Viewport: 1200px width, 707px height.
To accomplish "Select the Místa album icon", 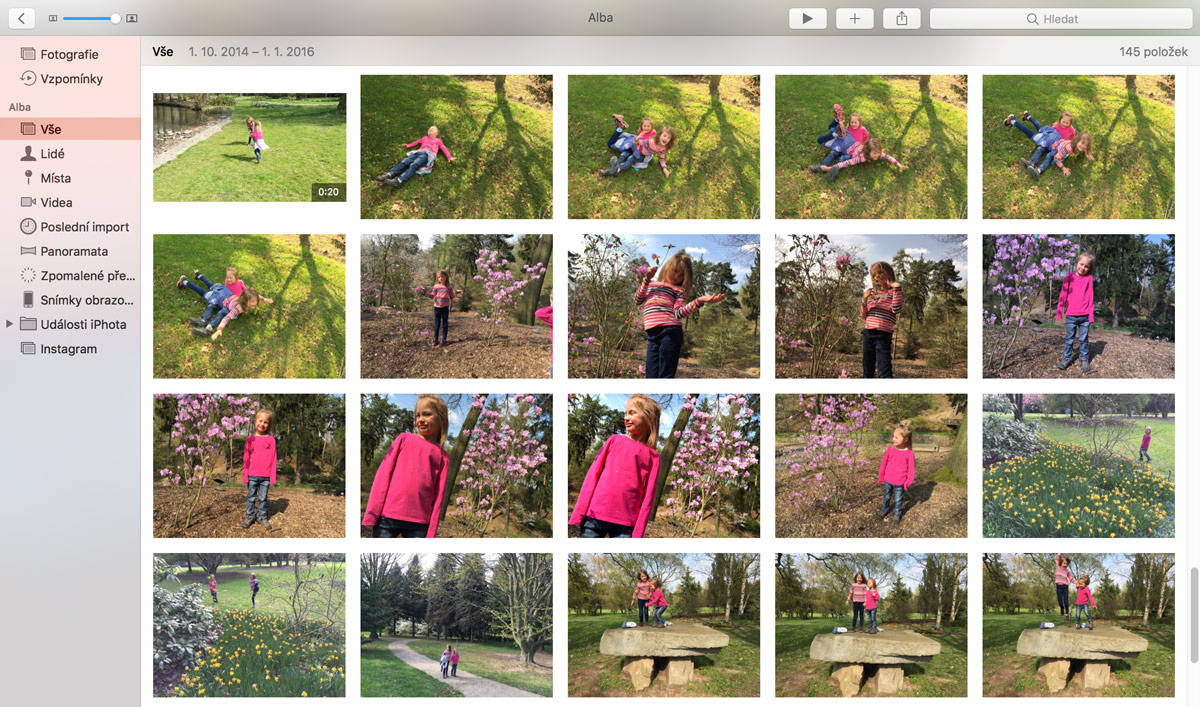I will coord(28,178).
